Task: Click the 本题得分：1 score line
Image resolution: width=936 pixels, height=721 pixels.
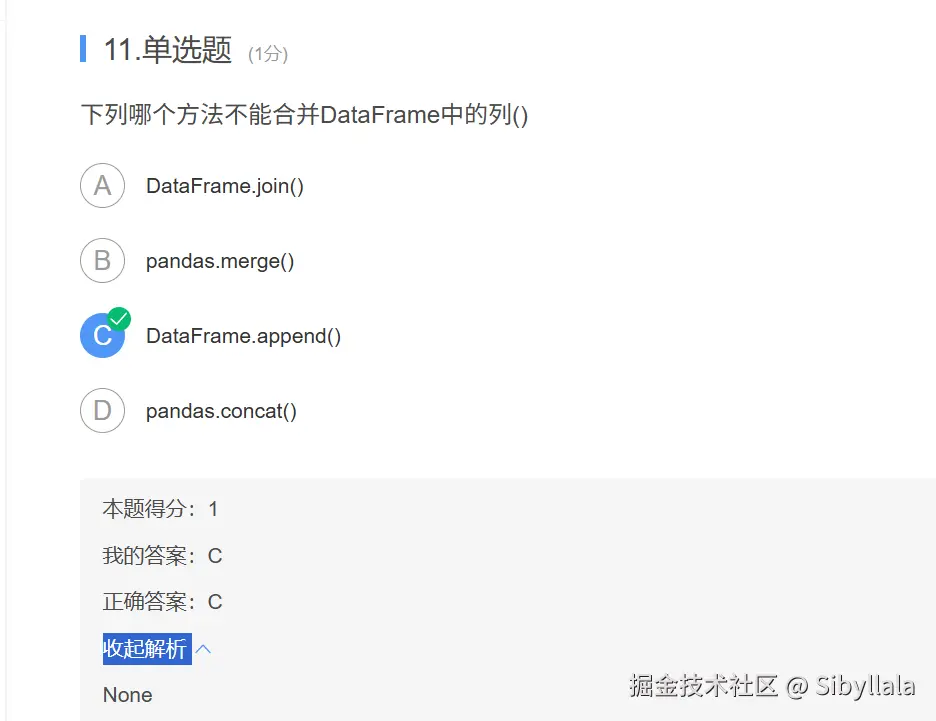Action: pyautogui.click(x=160, y=509)
